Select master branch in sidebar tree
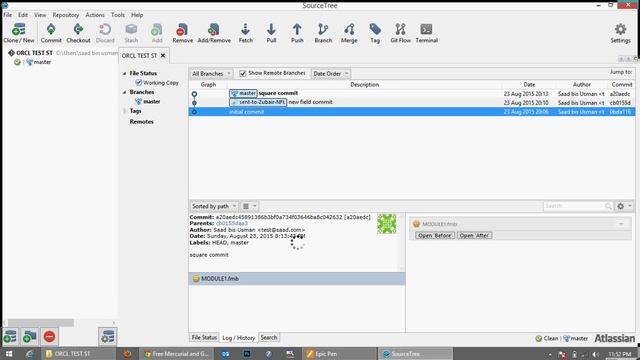 point(151,102)
